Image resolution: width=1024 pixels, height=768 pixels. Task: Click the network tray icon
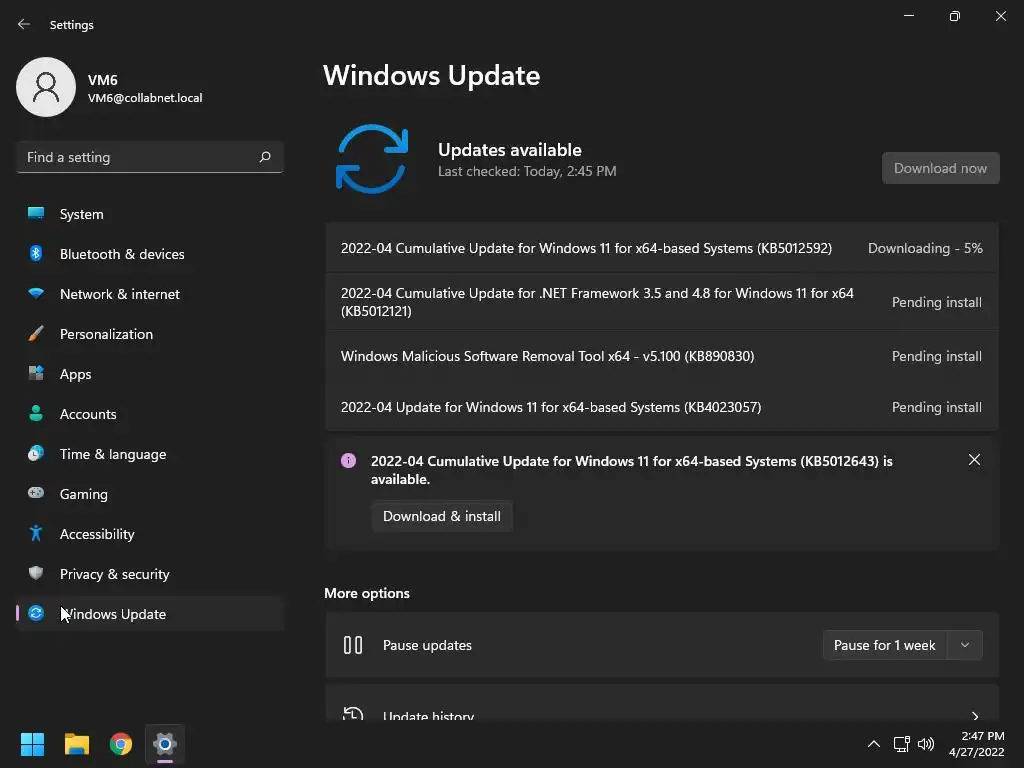[902, 744]
